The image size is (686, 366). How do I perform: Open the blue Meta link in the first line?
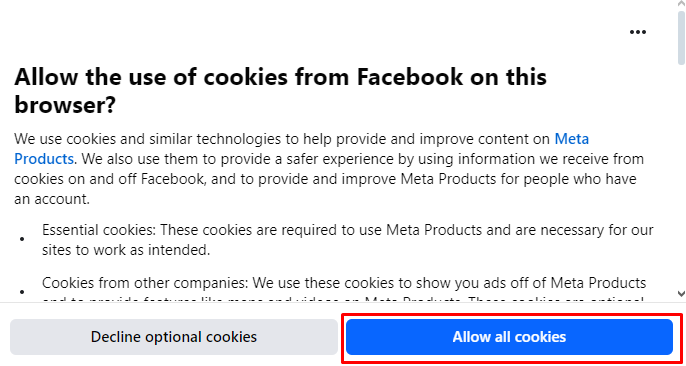[x=572, y=139]
